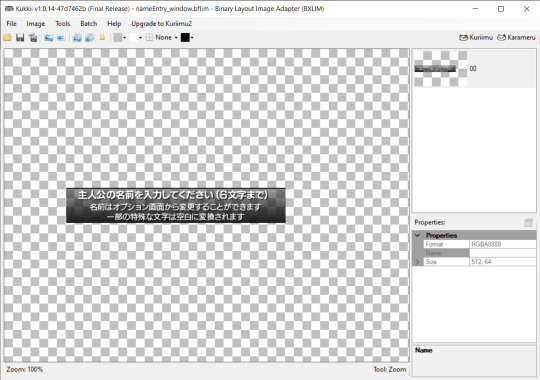540x380 pixels.
Task: Launch Kuriimu from the toolbar
Action: (x=476, y=38)
